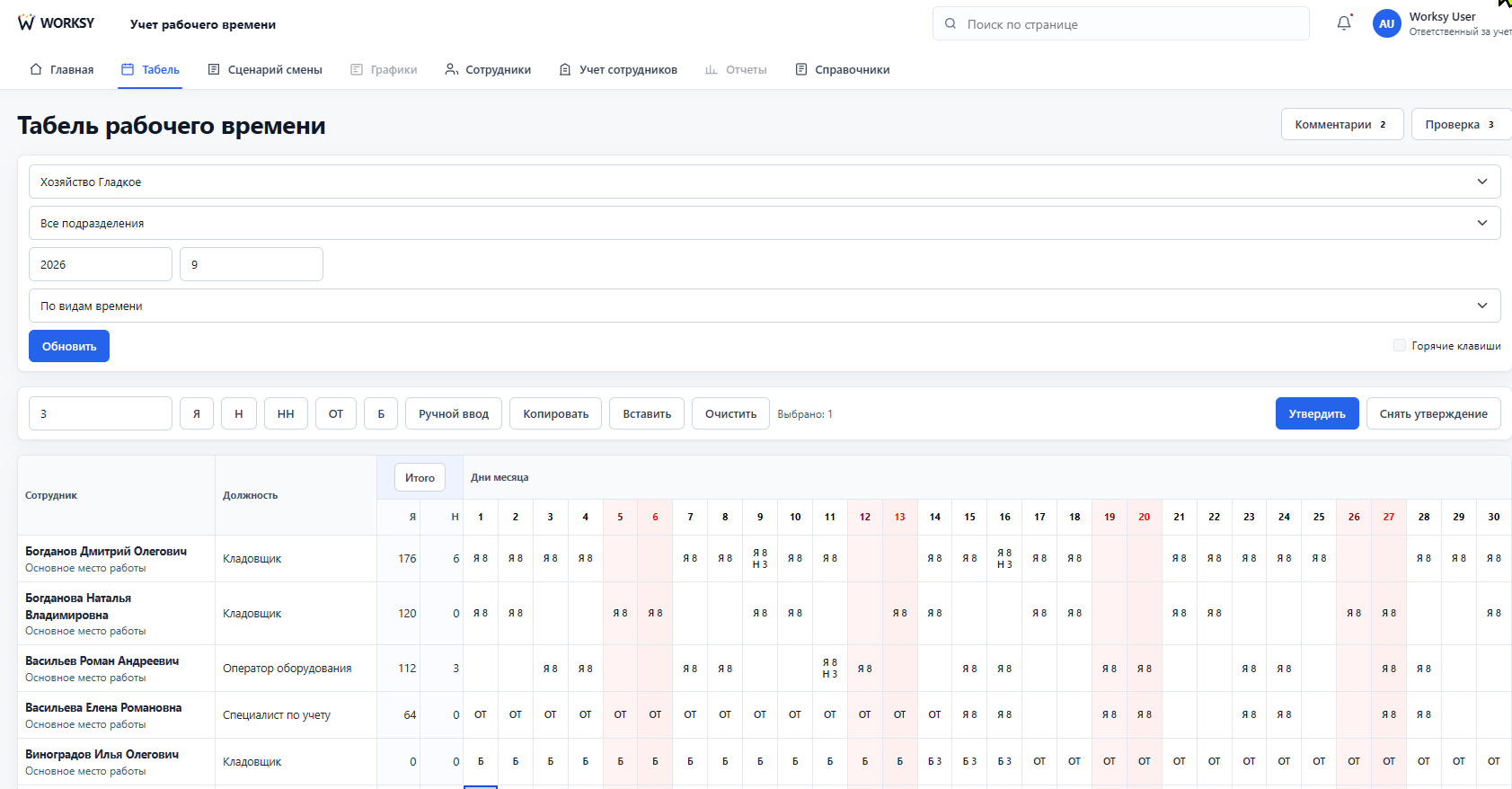Click the Справочники document icon
Screen dimensions: 1512x789
801,69
